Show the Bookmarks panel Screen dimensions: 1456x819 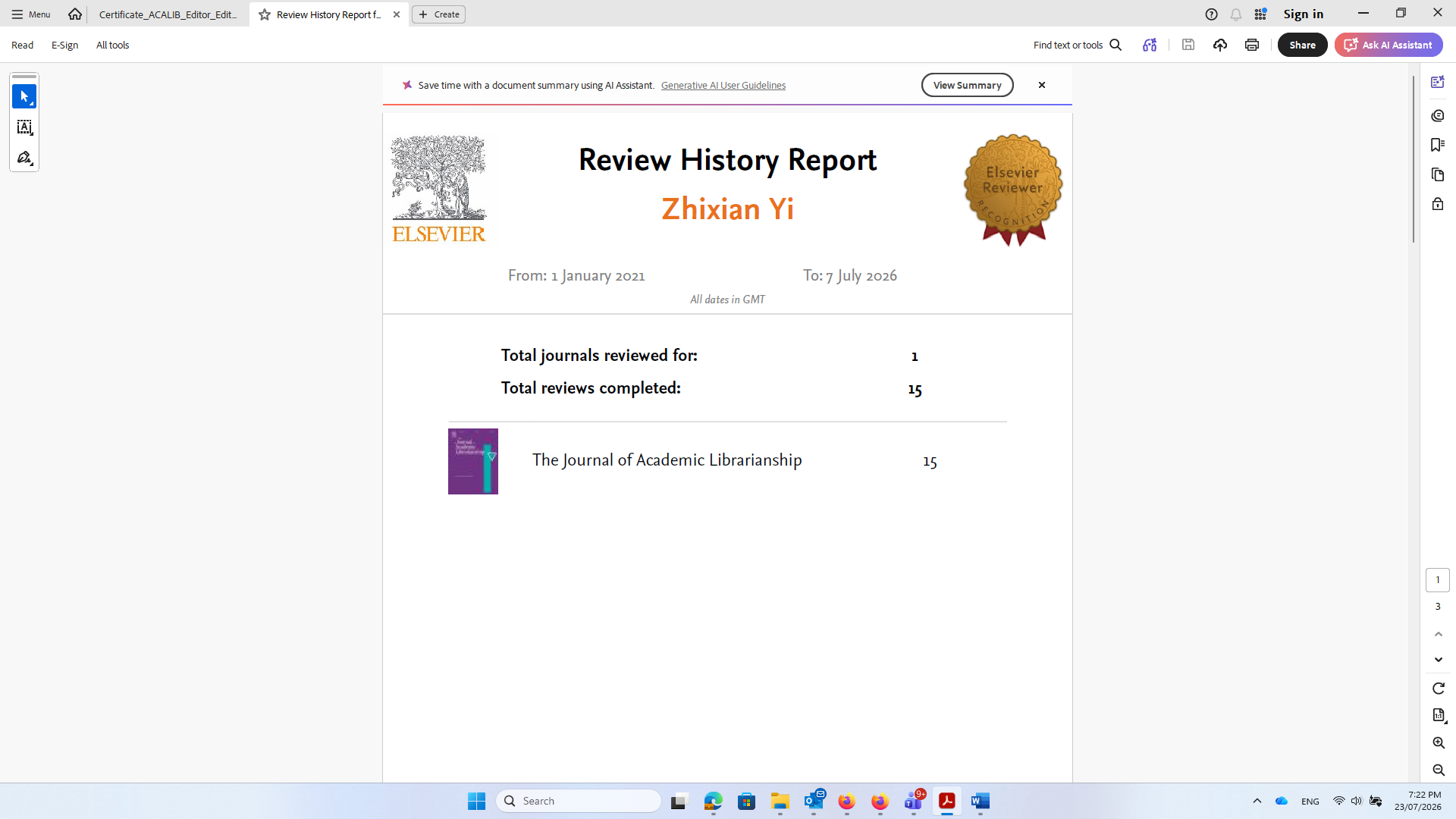point(1438,145)
